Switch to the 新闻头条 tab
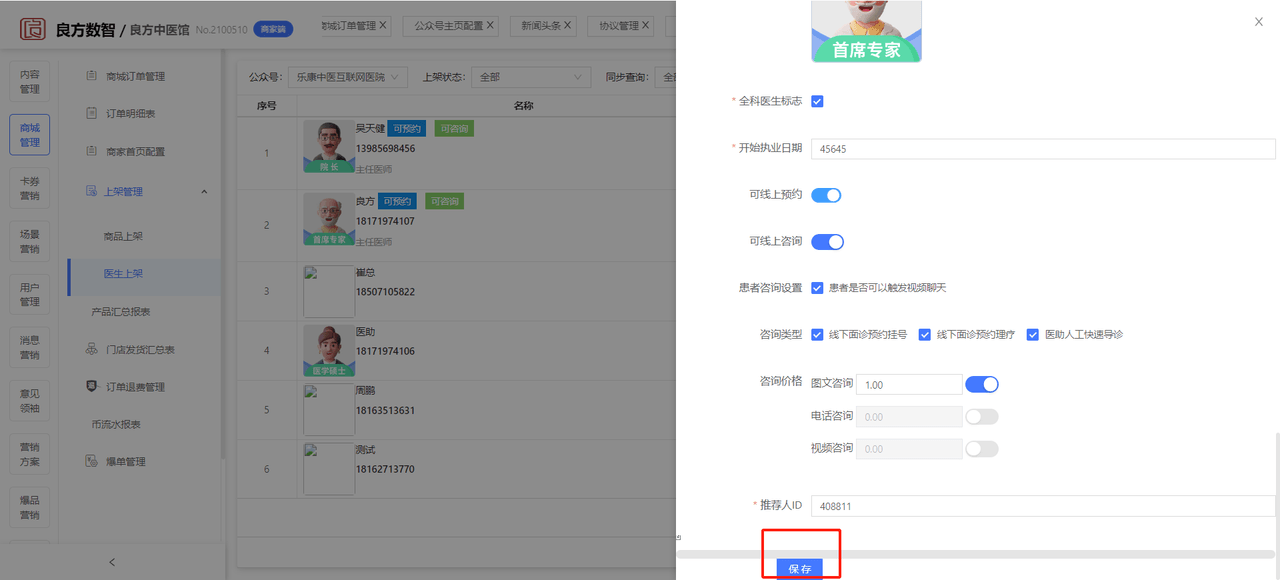Viewport: 1280px width, 580px height. click(544, 26)
